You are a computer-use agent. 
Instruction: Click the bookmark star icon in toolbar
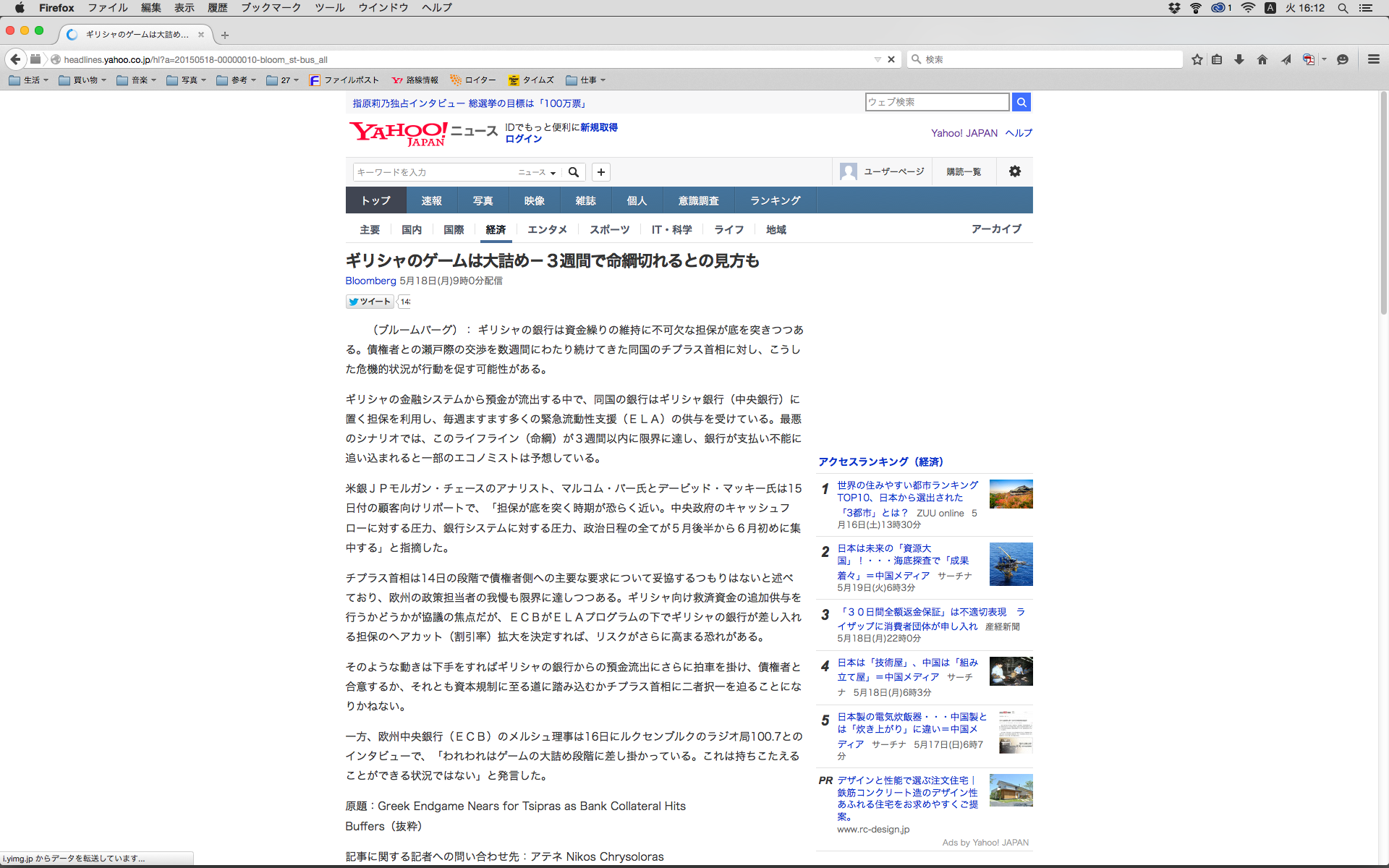(1197, 59)
